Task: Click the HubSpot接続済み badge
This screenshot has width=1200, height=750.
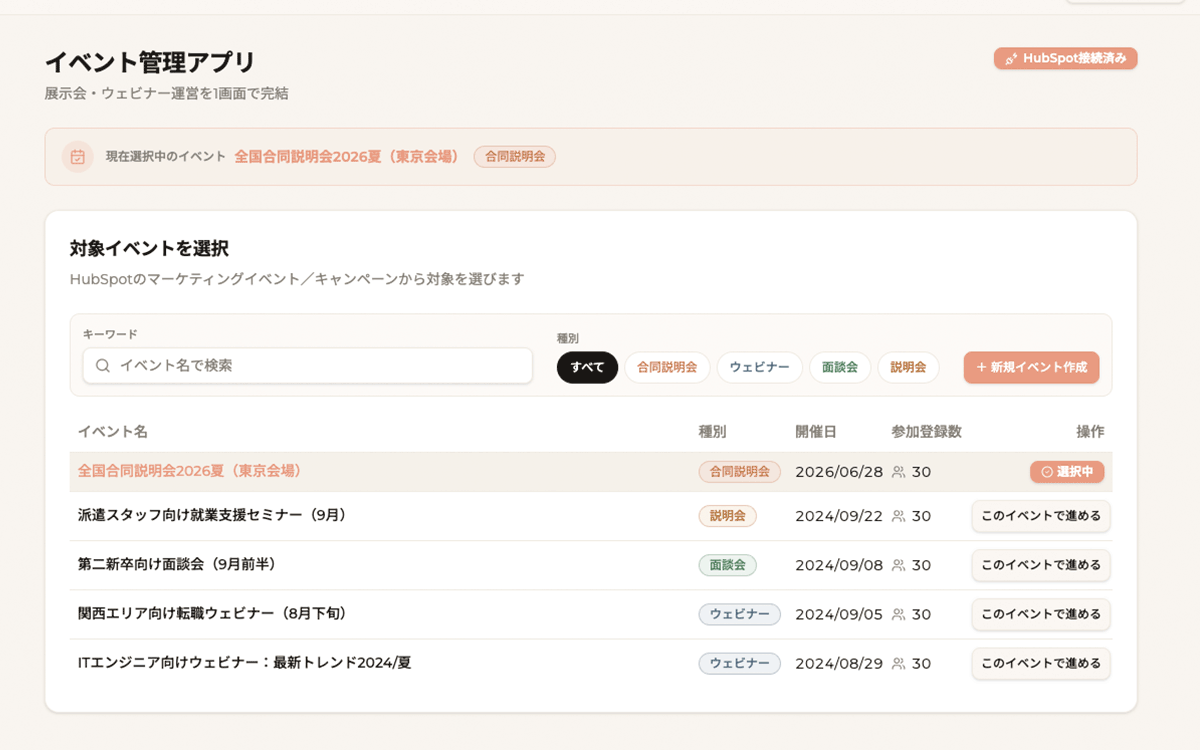Action: pyautogui.click(x=1065, y=58)
